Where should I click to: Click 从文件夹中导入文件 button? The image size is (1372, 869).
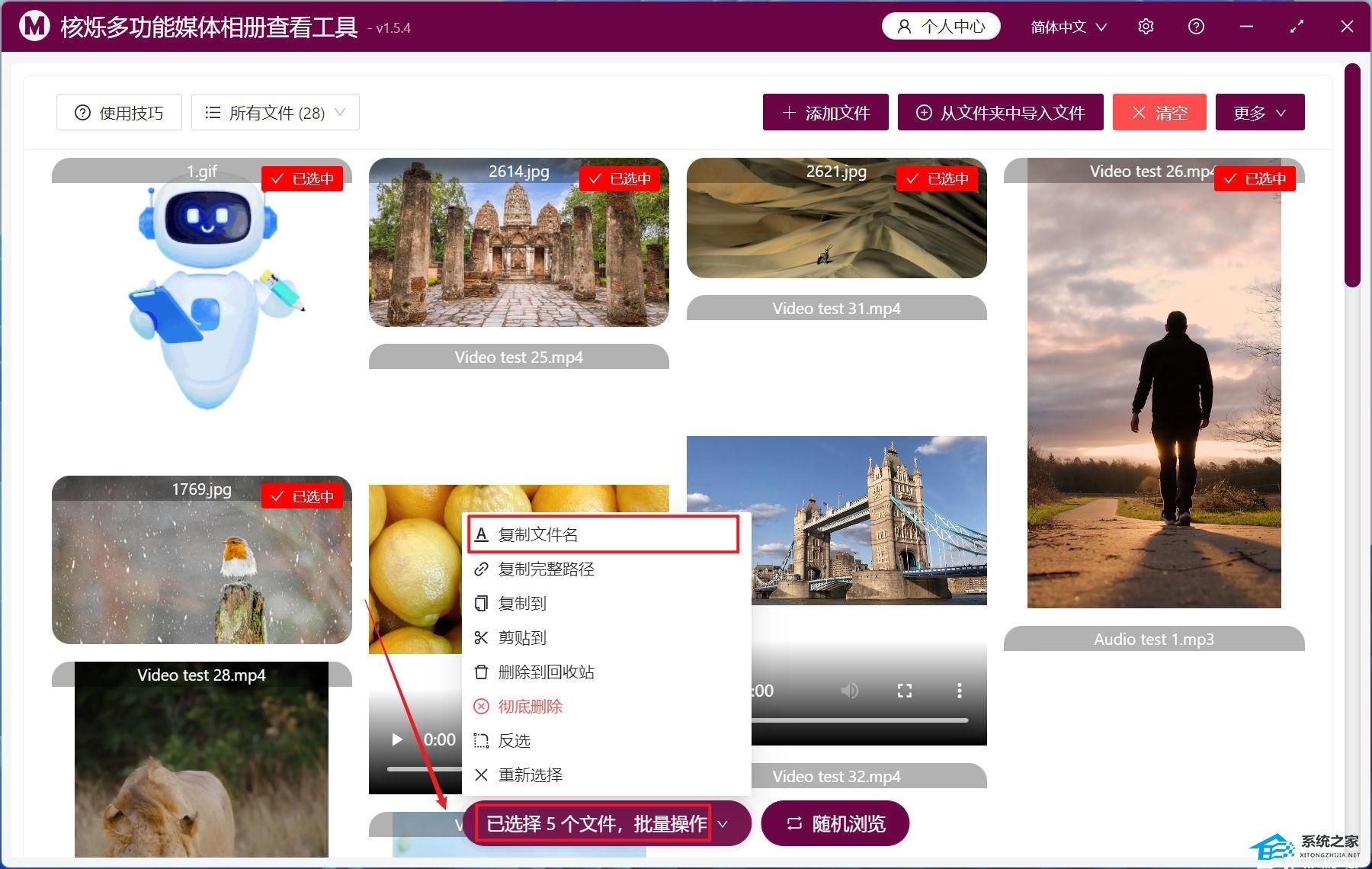(x=1000, y=113)
